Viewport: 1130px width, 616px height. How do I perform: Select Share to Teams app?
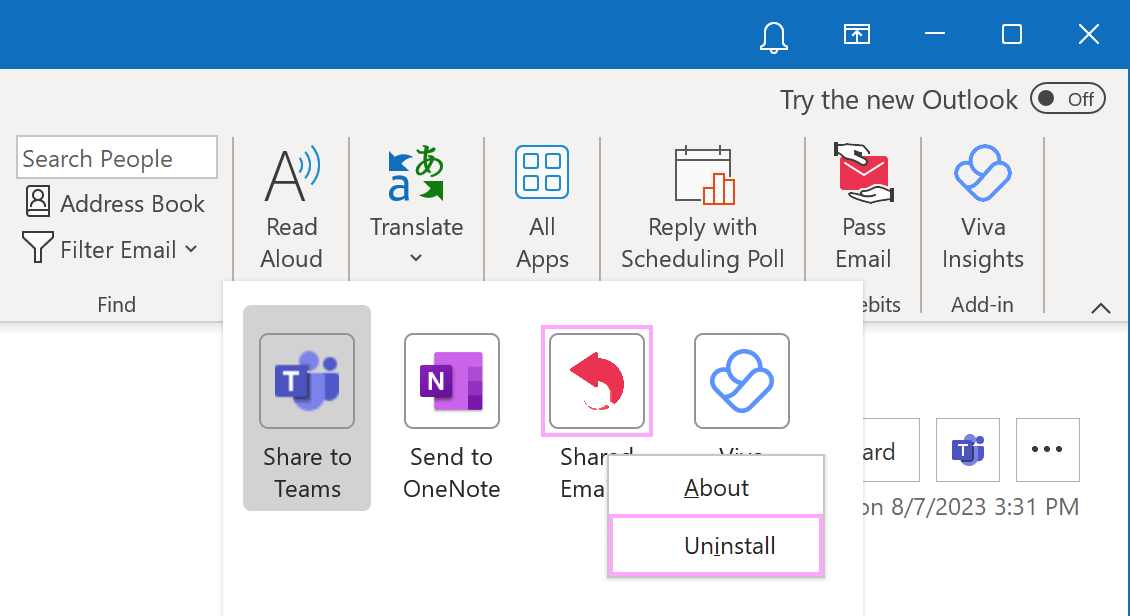tap(307, 408)
